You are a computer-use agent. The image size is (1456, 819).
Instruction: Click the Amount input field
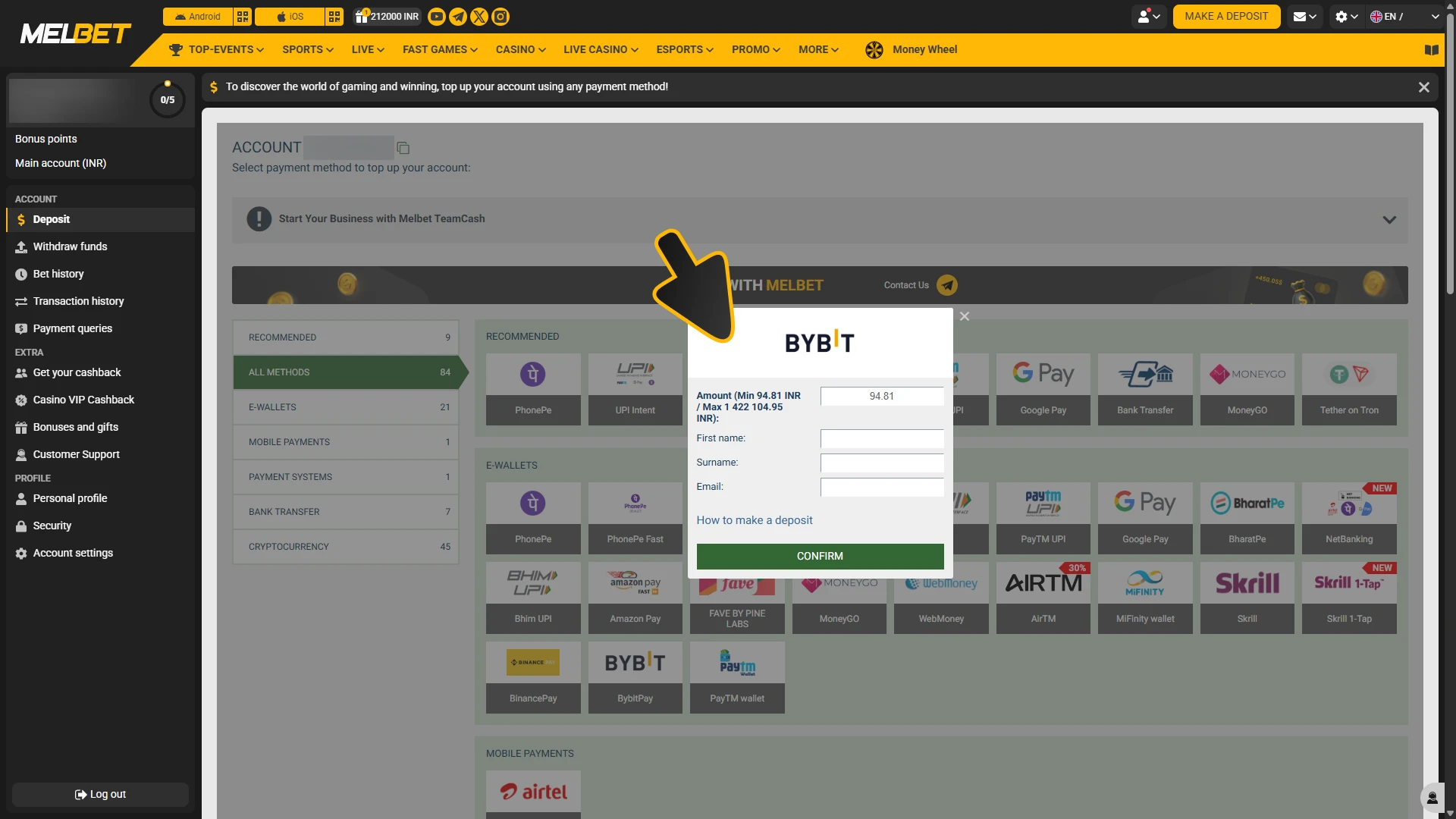pyautogui.click(x=882, y=397)
